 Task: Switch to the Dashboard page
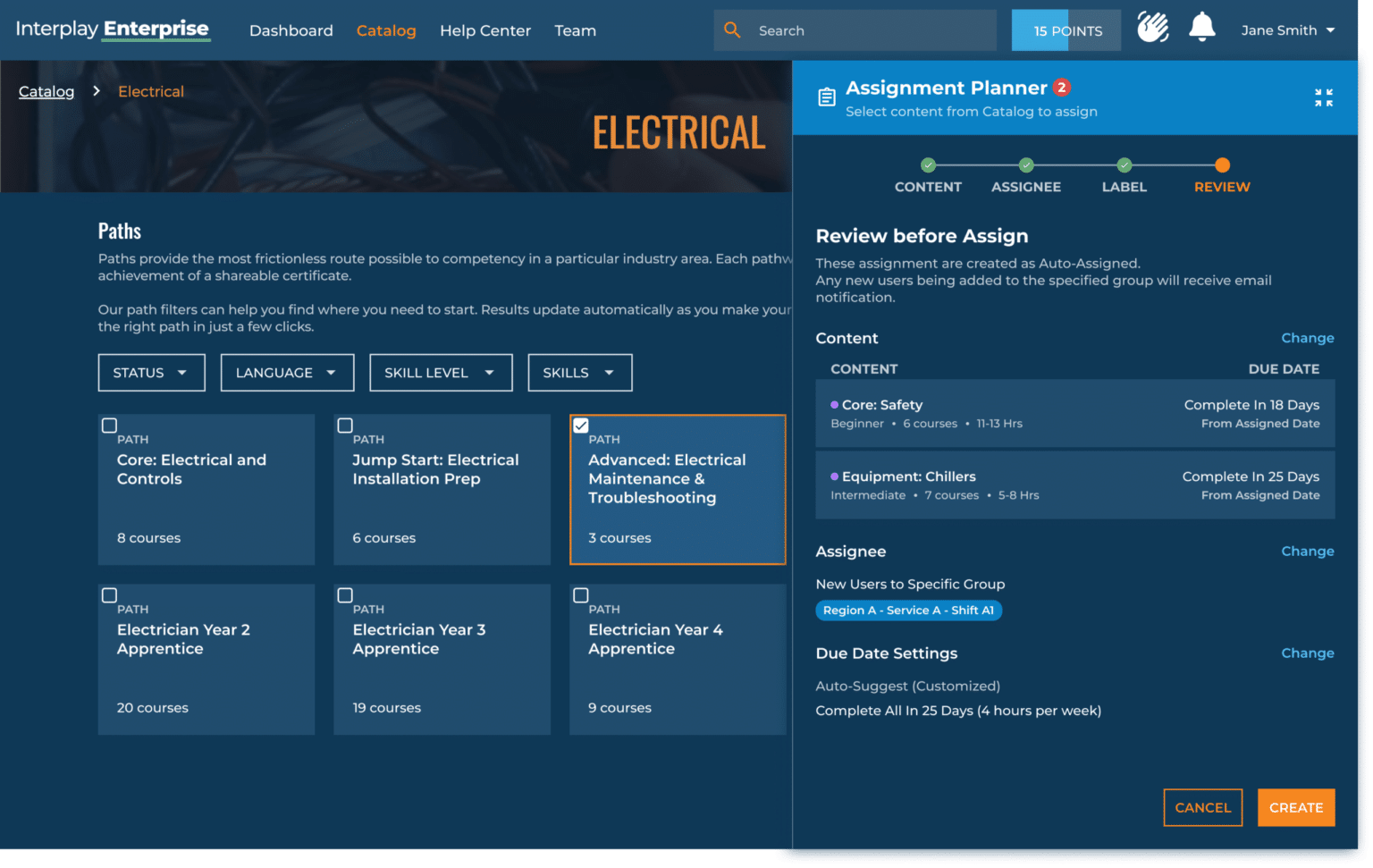291,29
